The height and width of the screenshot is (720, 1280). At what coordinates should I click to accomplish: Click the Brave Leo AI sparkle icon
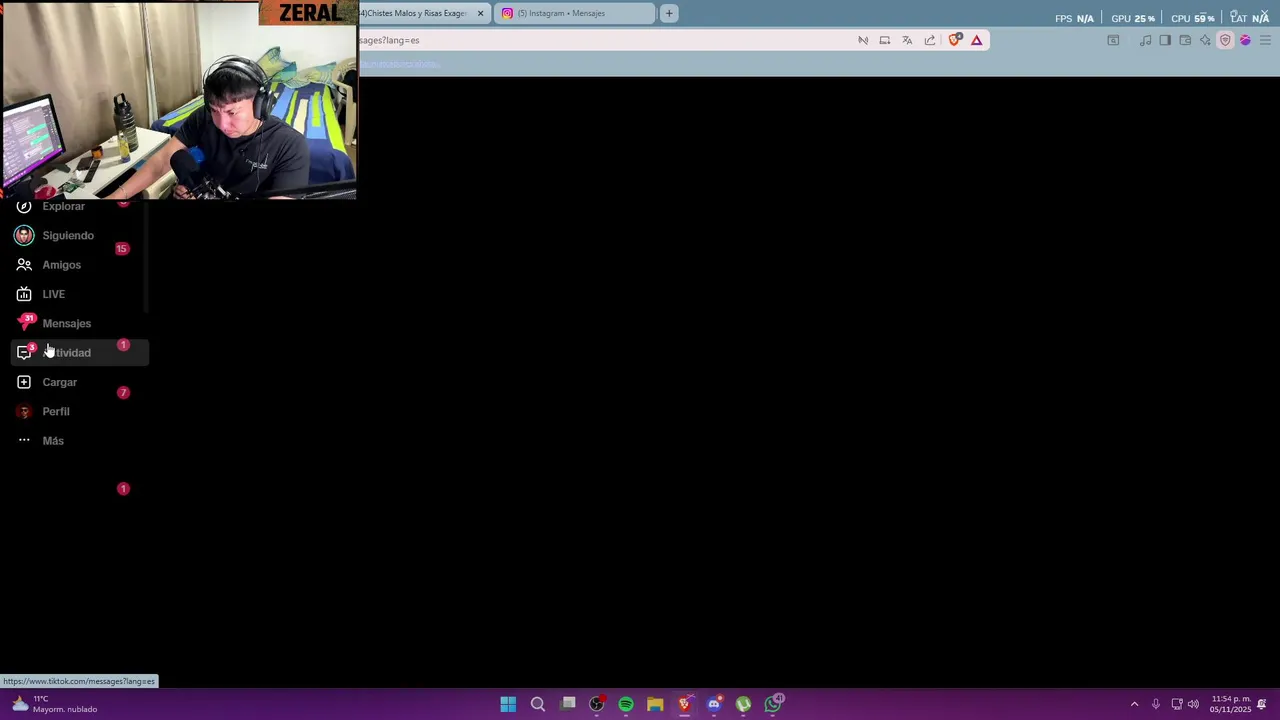1205,40
